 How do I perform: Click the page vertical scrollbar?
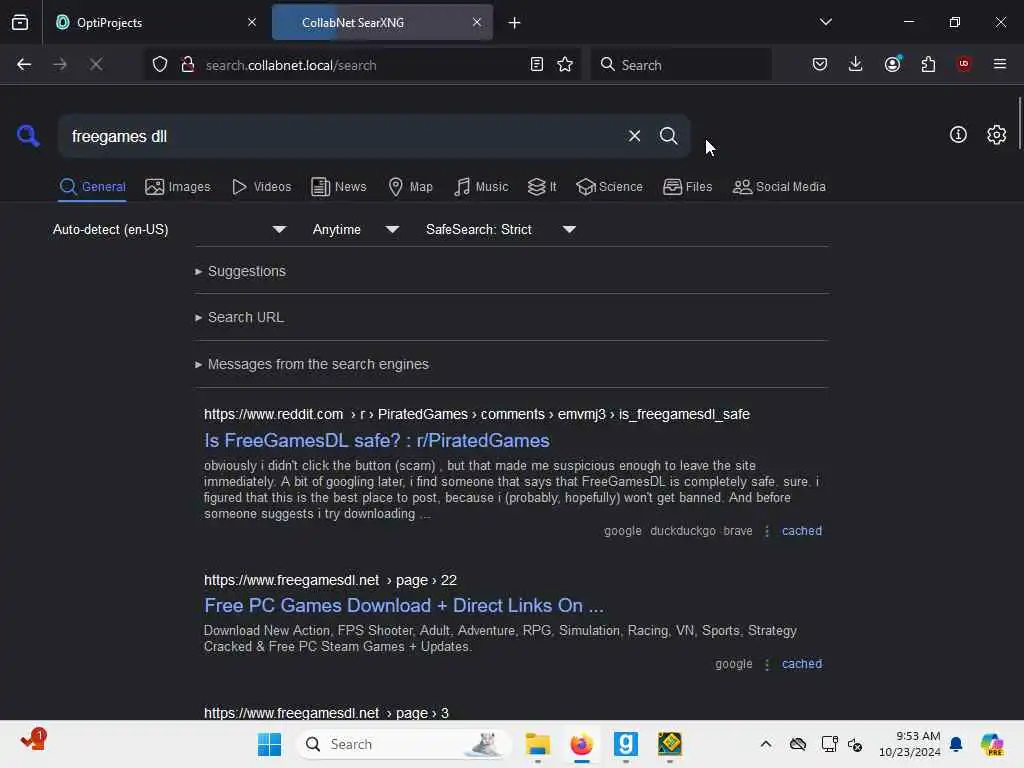tap(1019, 124)
